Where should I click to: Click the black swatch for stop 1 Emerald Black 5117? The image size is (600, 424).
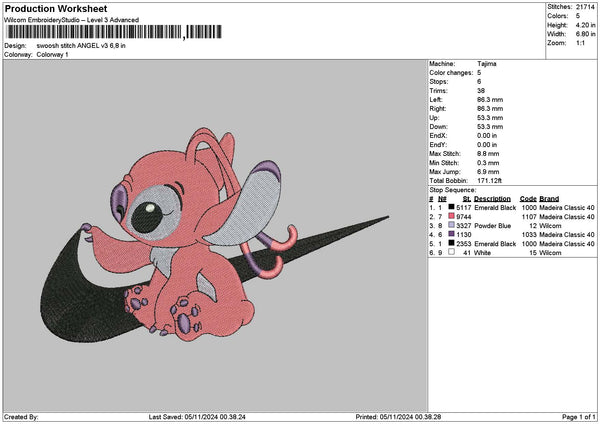451,207
